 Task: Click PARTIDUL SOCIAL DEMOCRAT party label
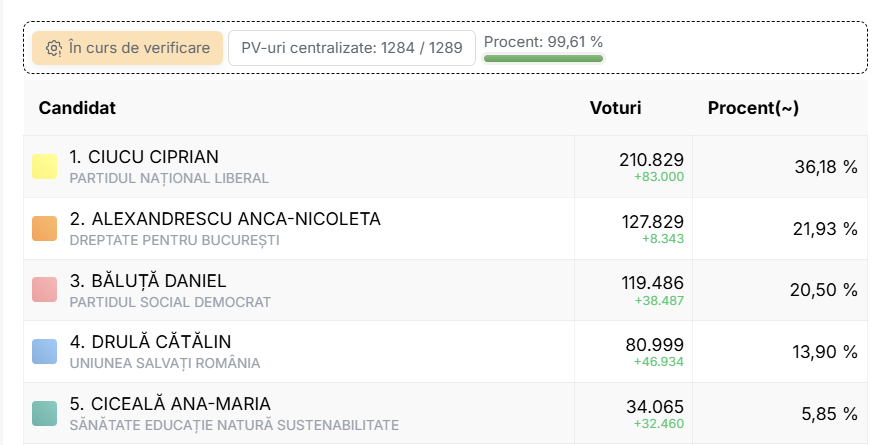(x=170, y=302)
